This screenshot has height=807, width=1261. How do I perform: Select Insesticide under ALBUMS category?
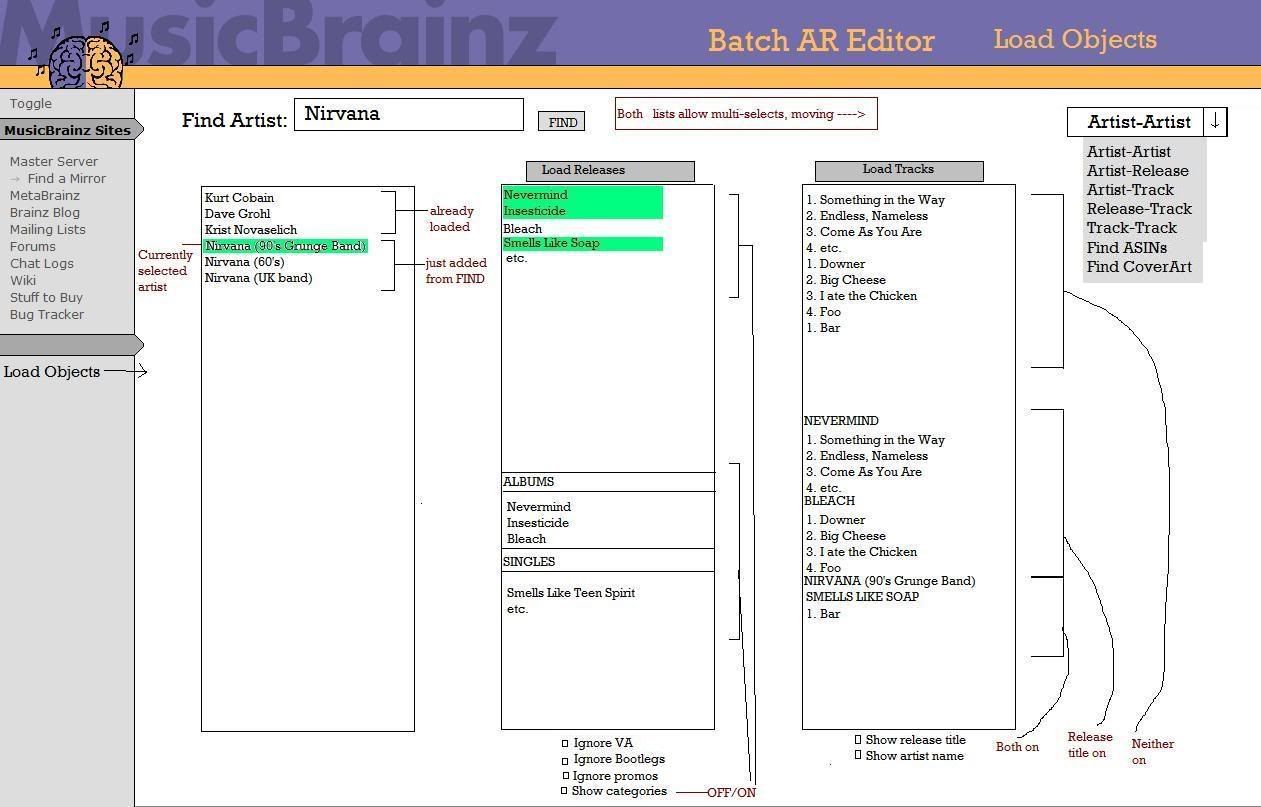click(538, 523)
